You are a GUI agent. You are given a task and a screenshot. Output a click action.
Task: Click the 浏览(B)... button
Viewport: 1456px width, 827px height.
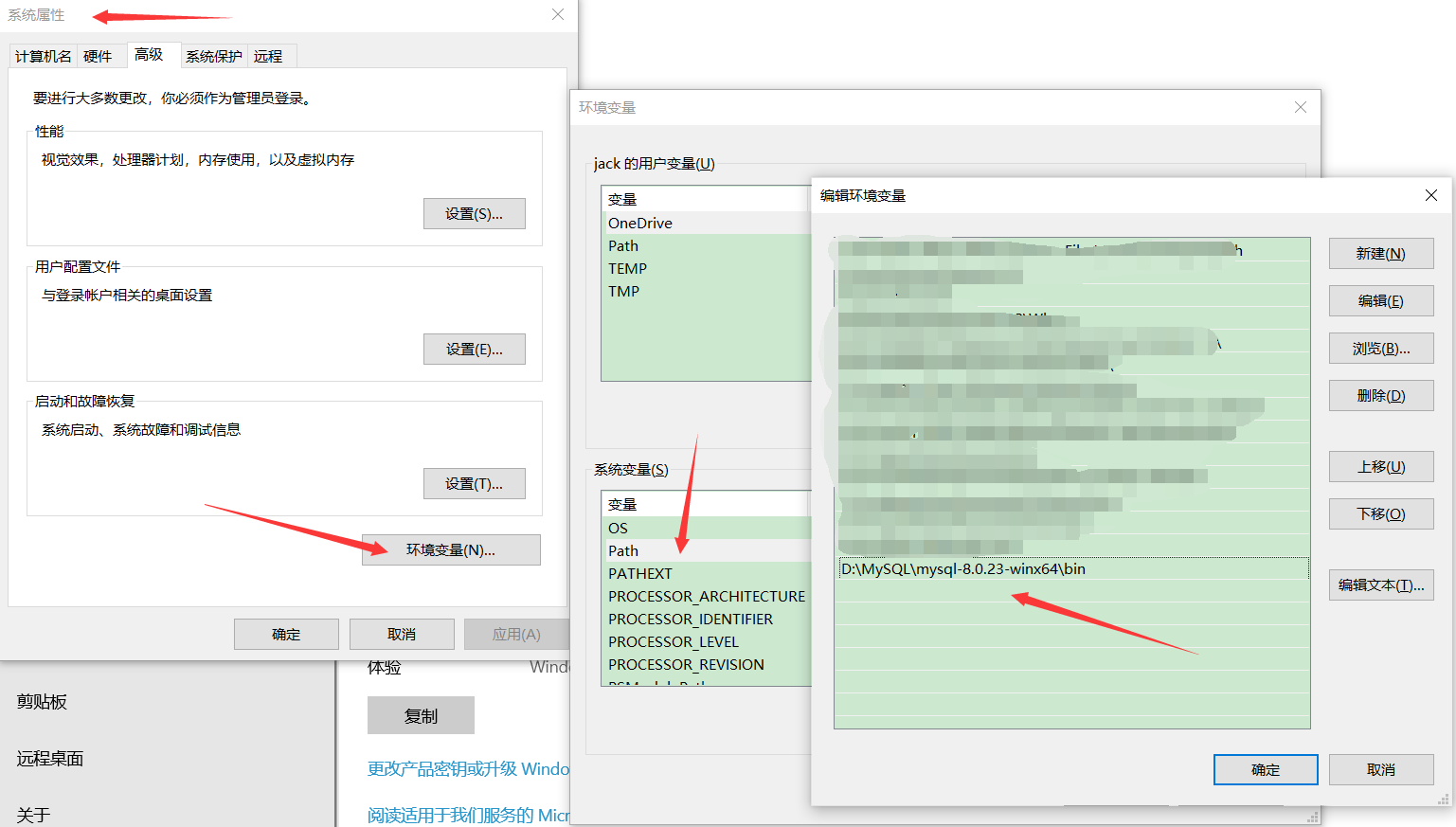tap(1380, 348)
